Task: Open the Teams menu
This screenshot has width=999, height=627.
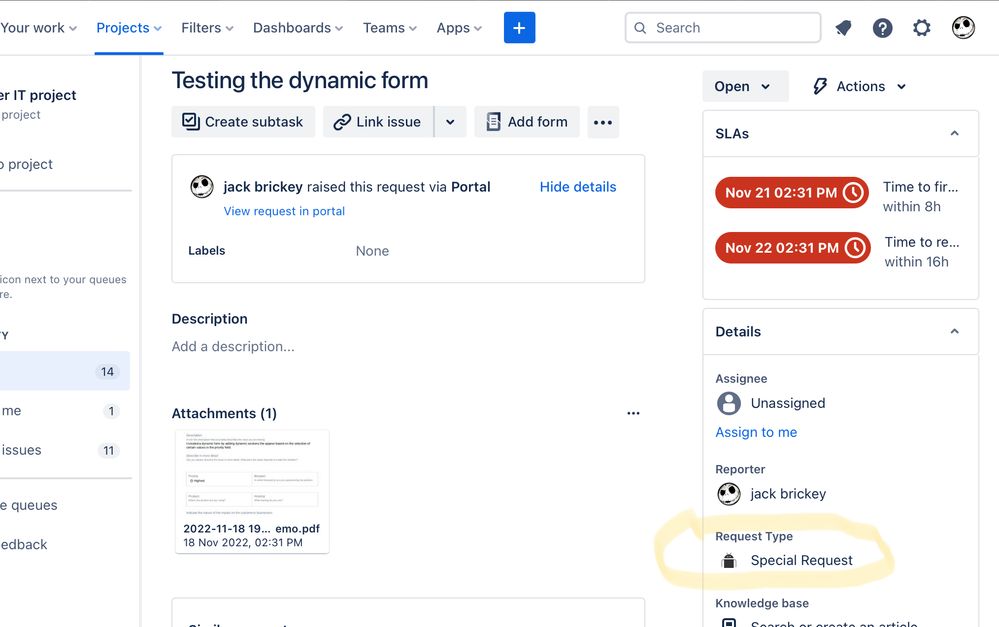Action: pos(390,28)
